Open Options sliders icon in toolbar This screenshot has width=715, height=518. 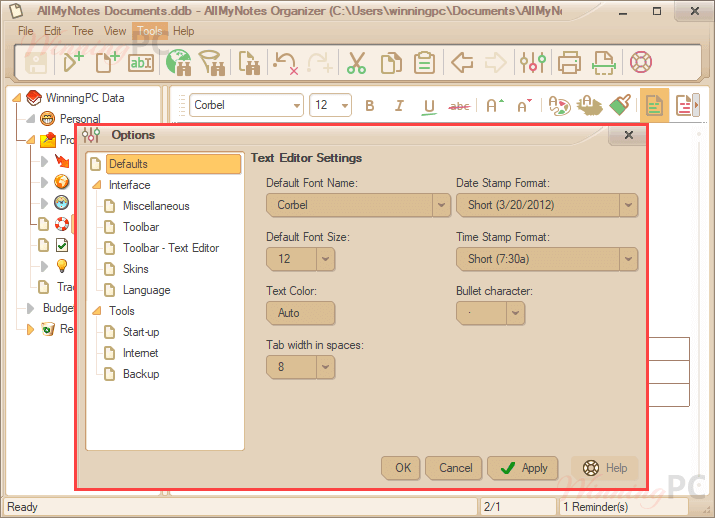(533, 62)
